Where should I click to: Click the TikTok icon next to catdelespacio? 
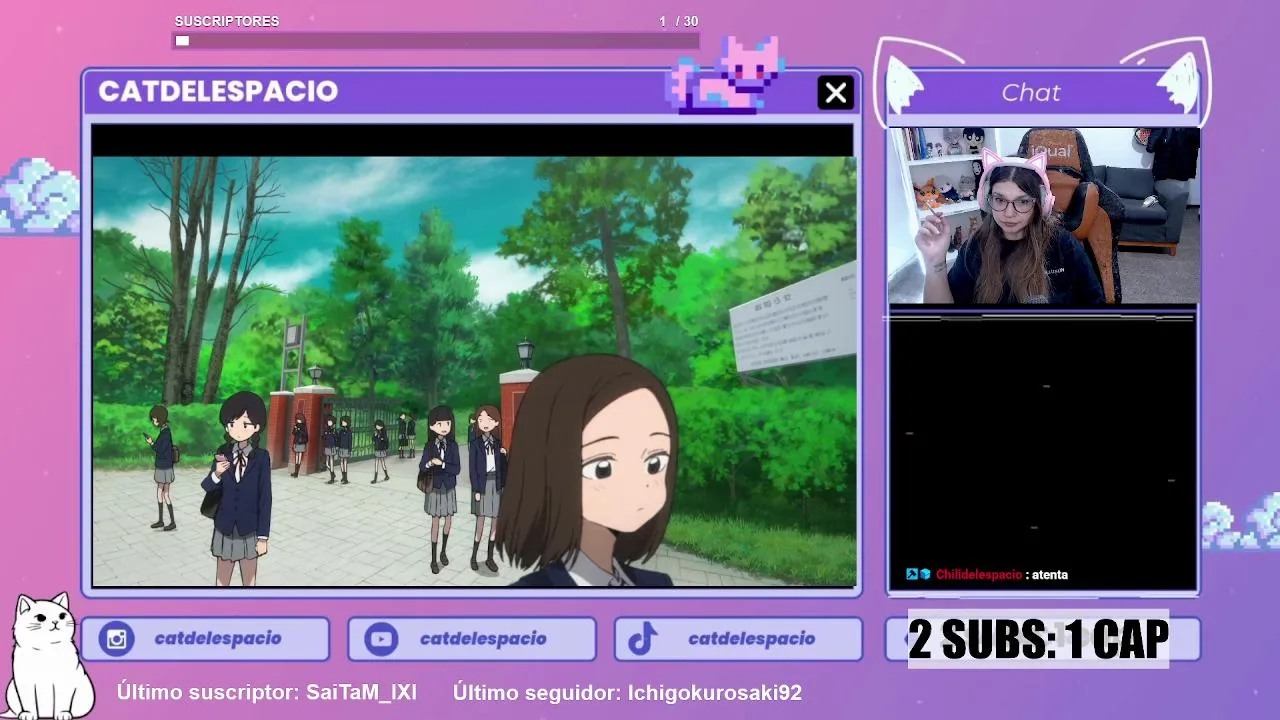[643, 639]
